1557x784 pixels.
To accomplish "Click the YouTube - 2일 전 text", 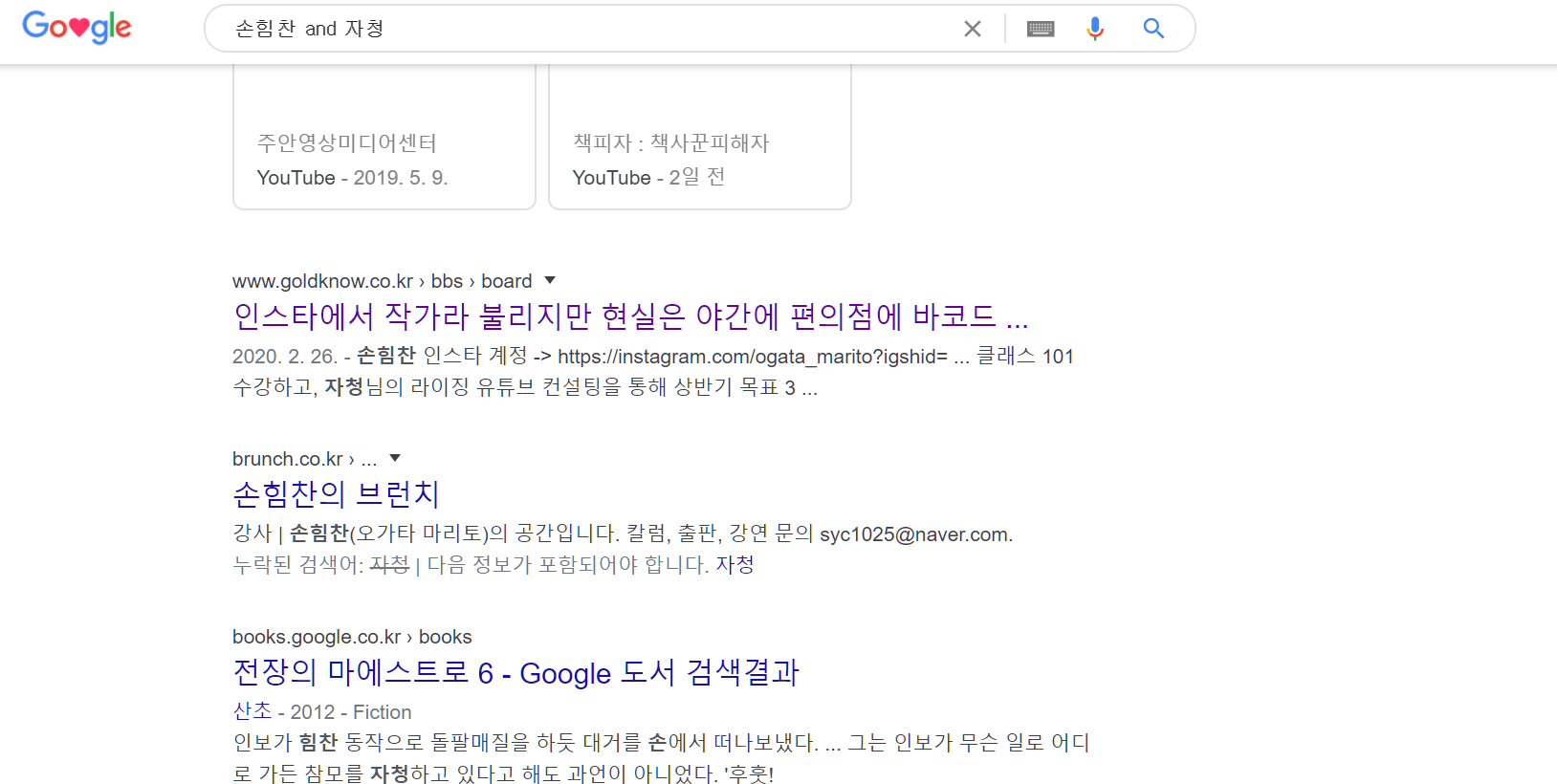I will pos(648,177).
